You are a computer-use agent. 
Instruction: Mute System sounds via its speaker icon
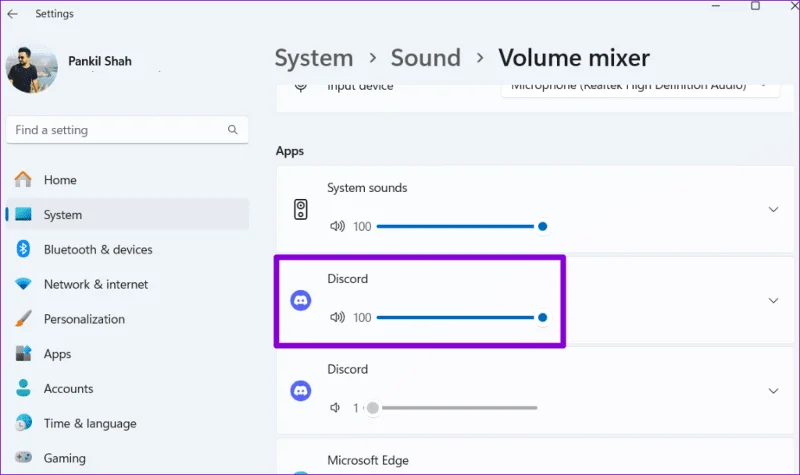337,226
